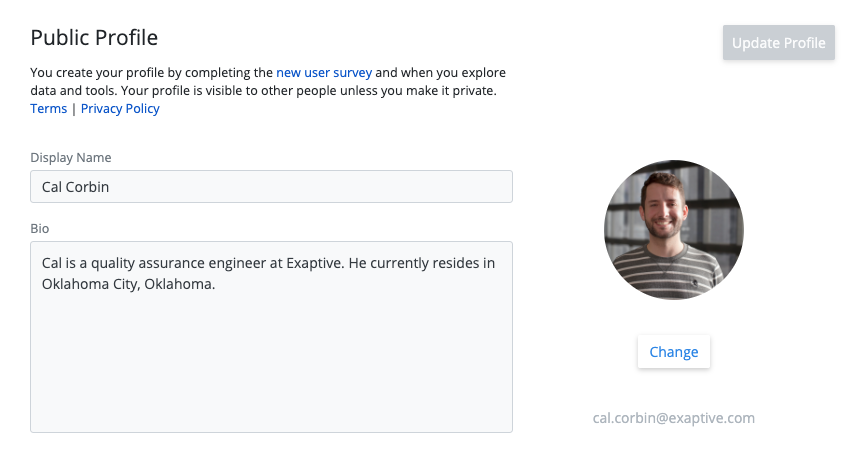
Task: Focus the Display Name input field
Action: pos(271,187)
